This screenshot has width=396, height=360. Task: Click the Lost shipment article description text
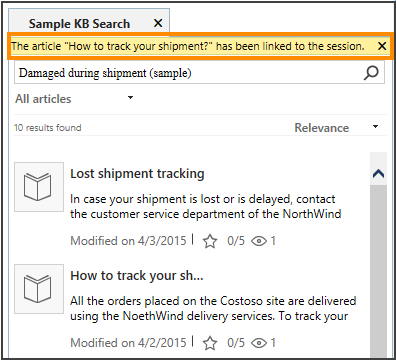tap(206, 206)
